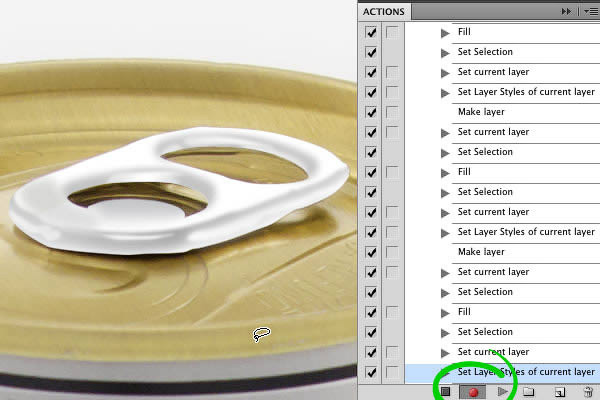Uncheck the bottom-most Fill step
Image resolution: width=600 pixels, height=400 pixels.
coord(371,312)
